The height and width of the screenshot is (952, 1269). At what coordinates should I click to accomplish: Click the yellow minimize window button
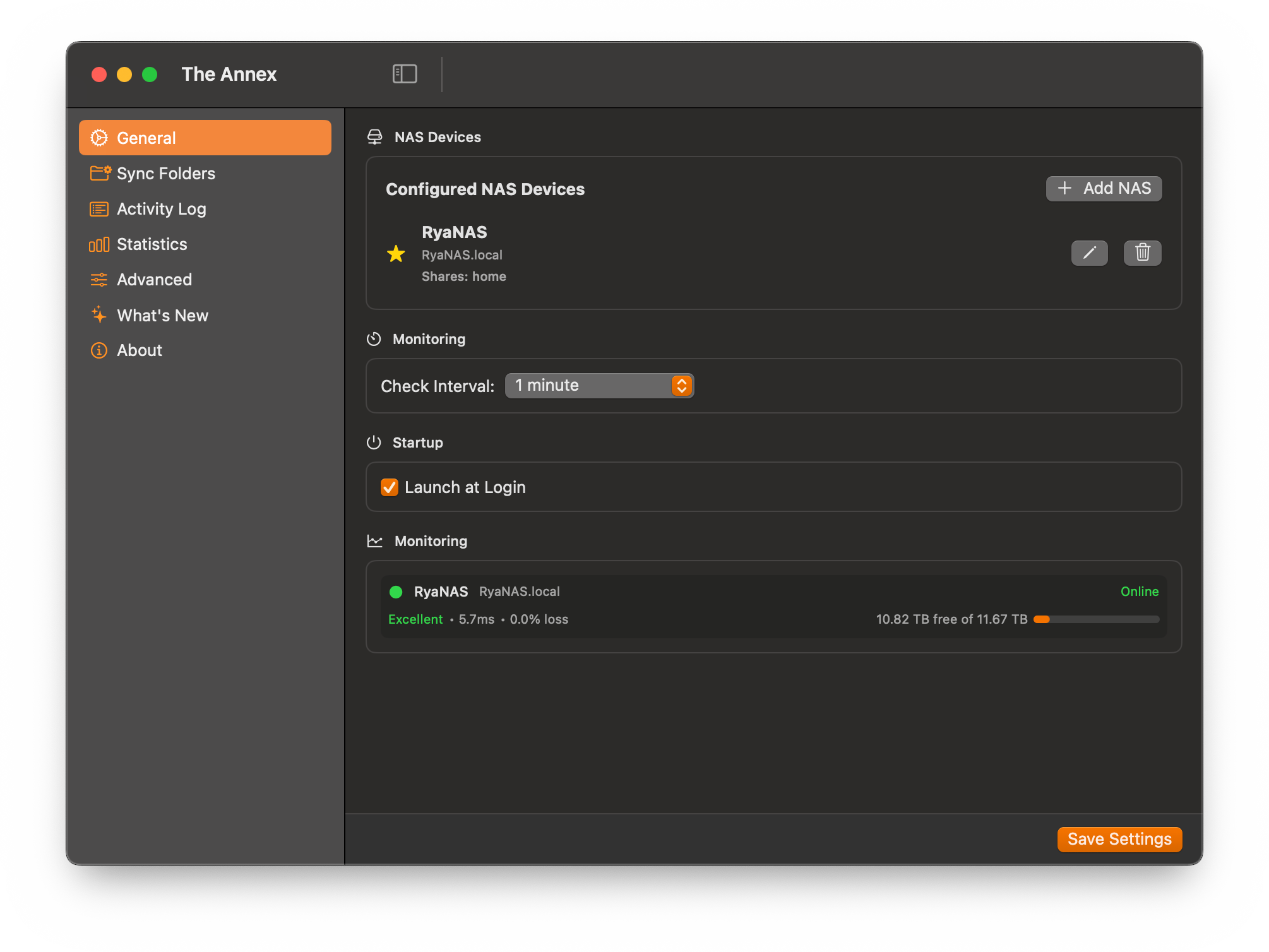point(124,74)
